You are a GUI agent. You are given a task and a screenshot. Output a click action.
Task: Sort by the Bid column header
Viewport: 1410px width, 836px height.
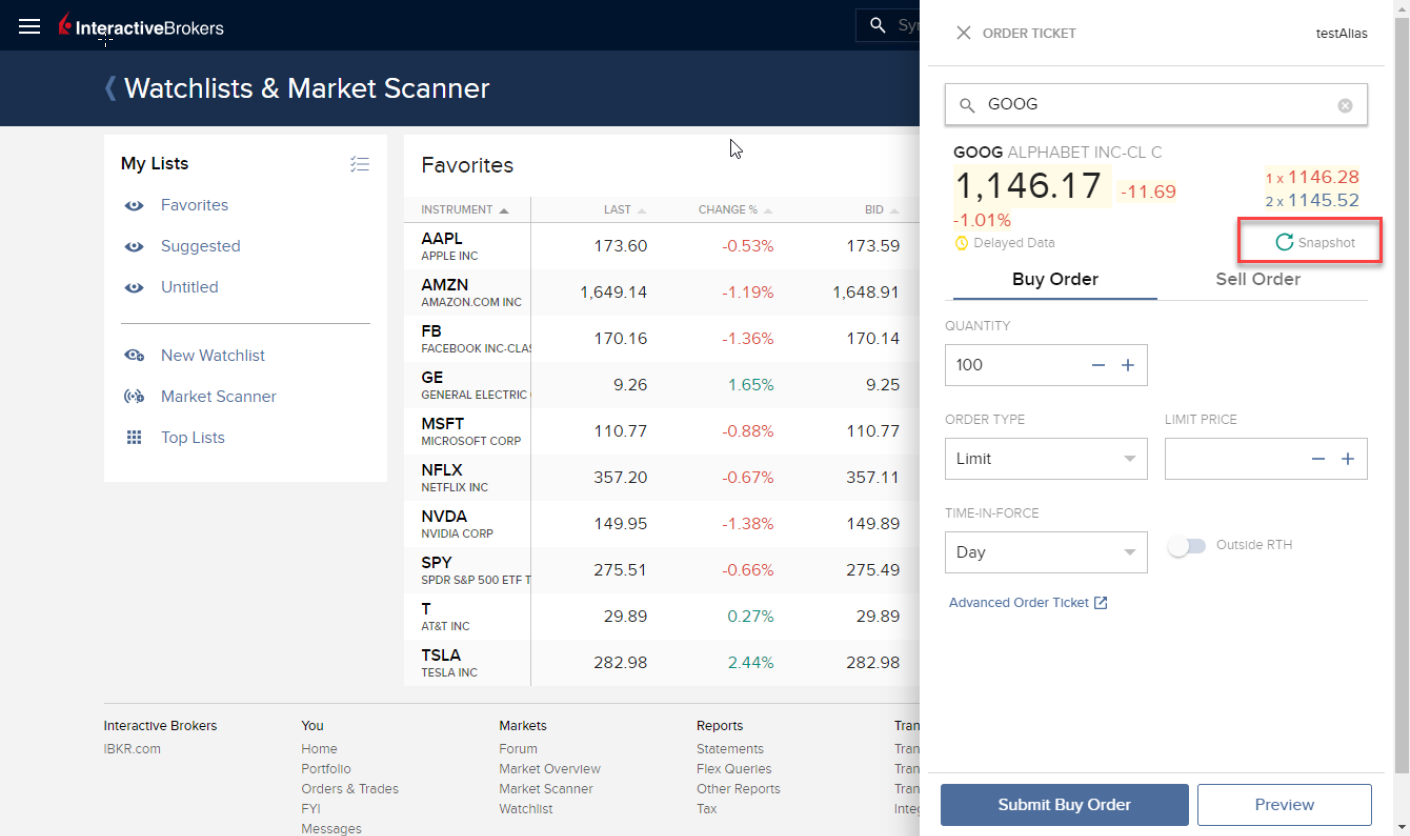pos(882,210)
